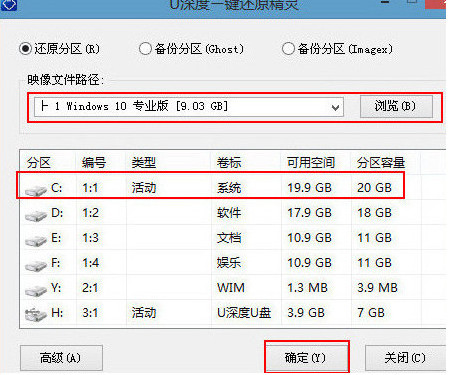Image resolution: width=449 pixels, height=375 pixels.
Task: Click partition number 1:1
Action: 90,188
